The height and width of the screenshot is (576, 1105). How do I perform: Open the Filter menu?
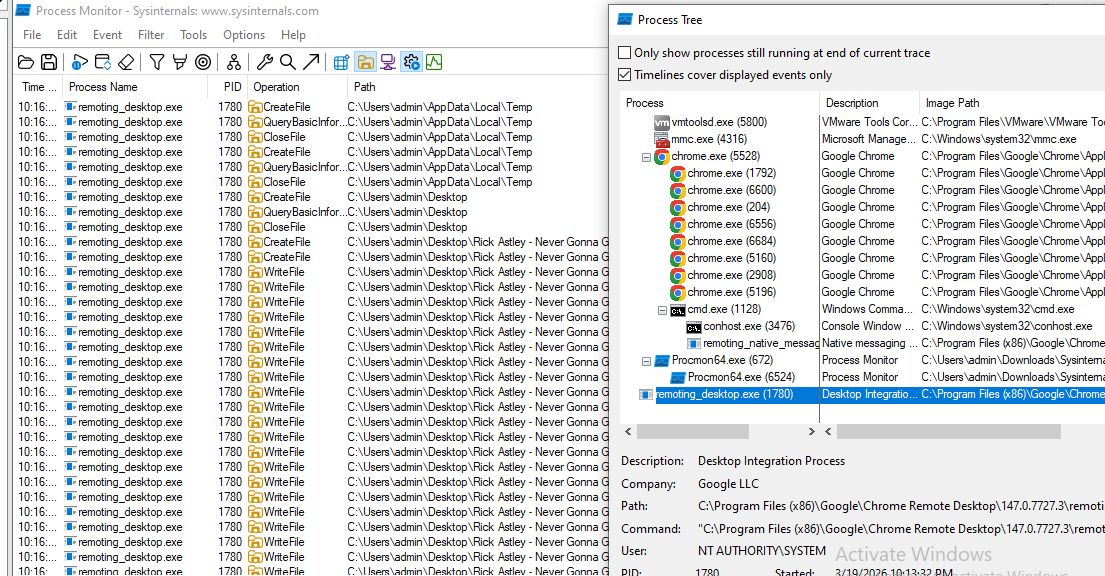tap(151, 35)
